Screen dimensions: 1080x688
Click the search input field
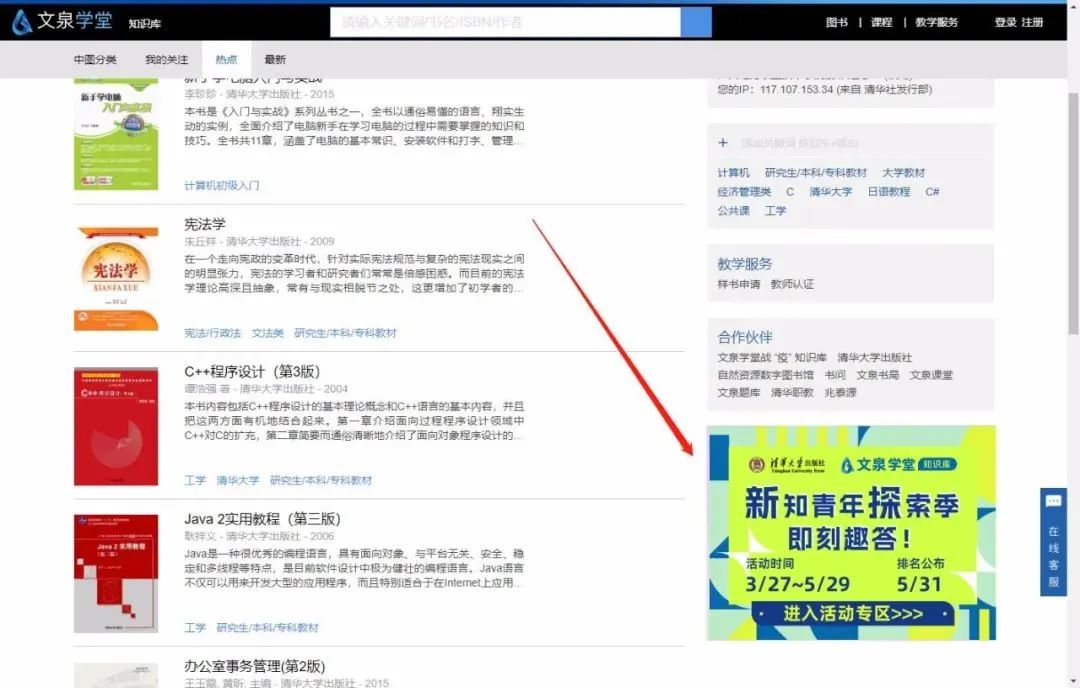[x=505, y=22]
